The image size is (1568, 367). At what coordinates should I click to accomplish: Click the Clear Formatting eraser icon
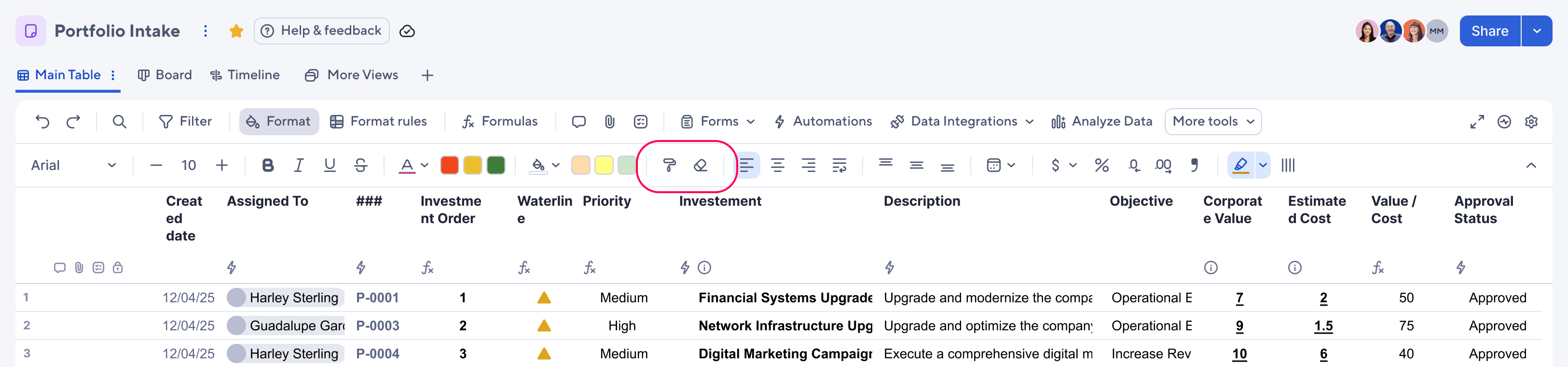[700, 165]
